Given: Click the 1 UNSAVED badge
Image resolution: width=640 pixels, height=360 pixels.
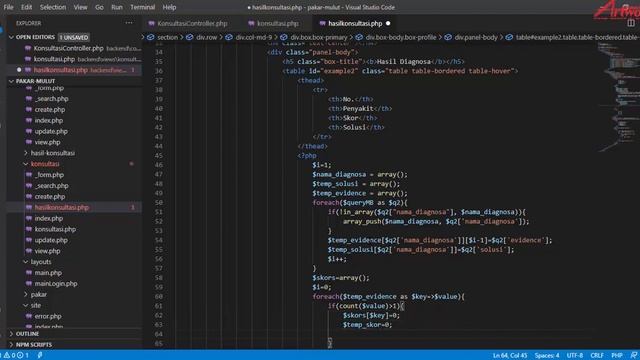Looking at the screenshot, I should [x=74, y=37].
